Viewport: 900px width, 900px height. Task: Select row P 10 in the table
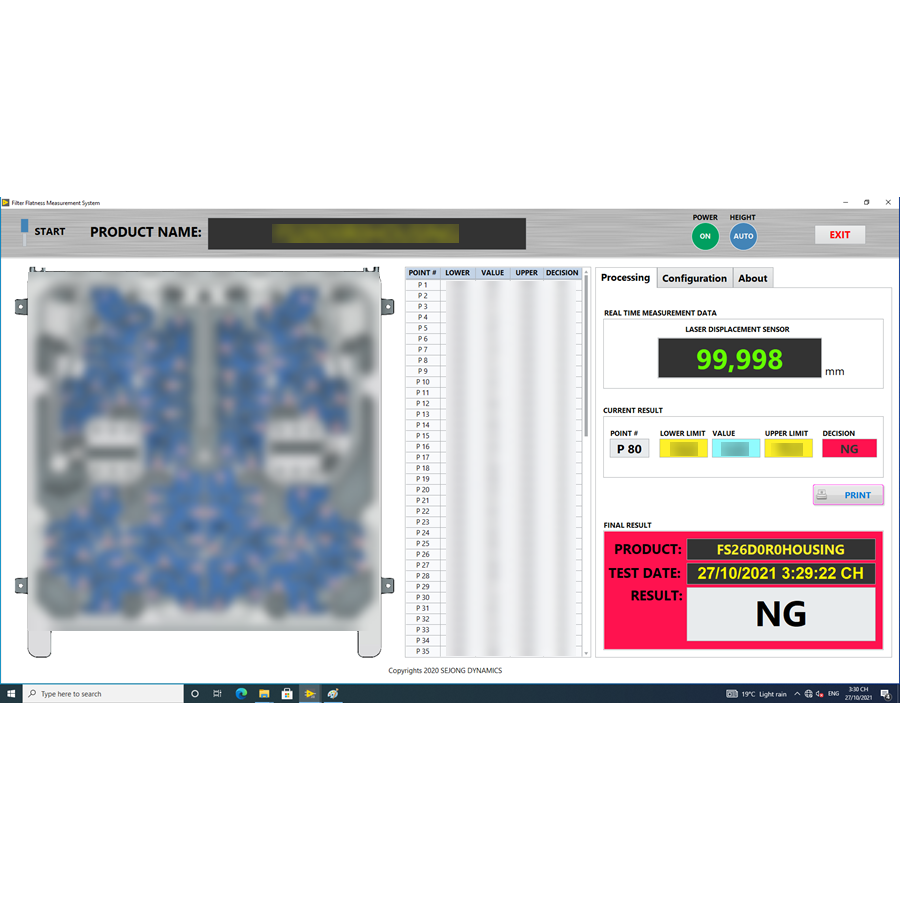(423, 382)
